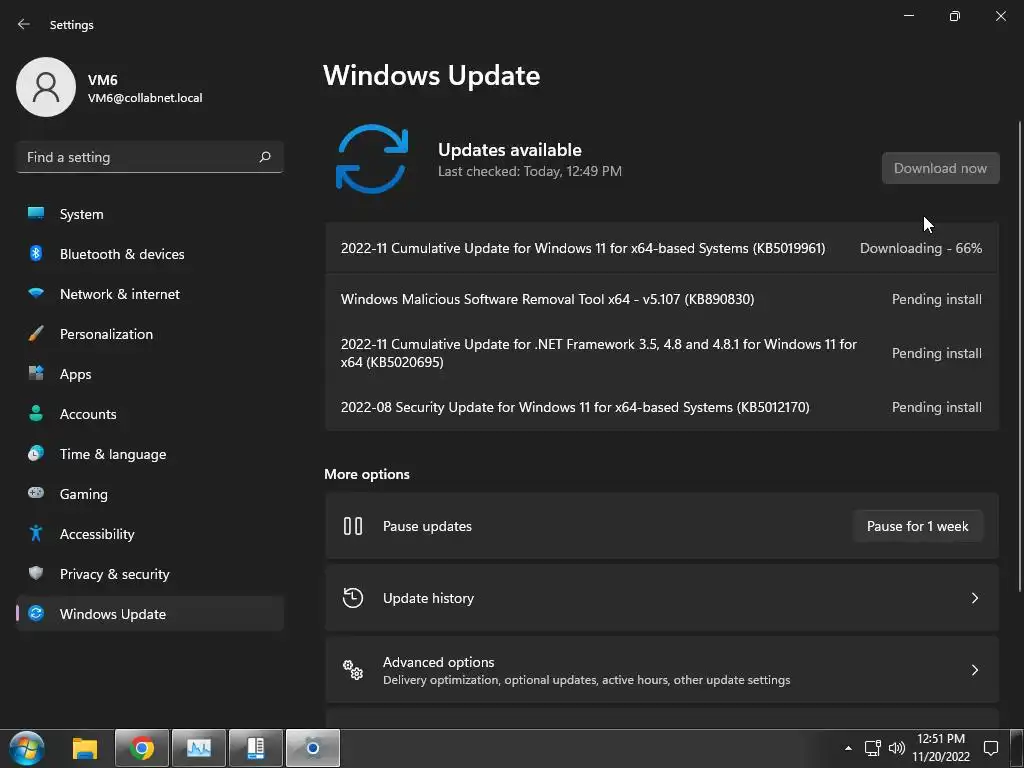
Task: Click the Apps icon in sidebar
Action: point(36,374)
